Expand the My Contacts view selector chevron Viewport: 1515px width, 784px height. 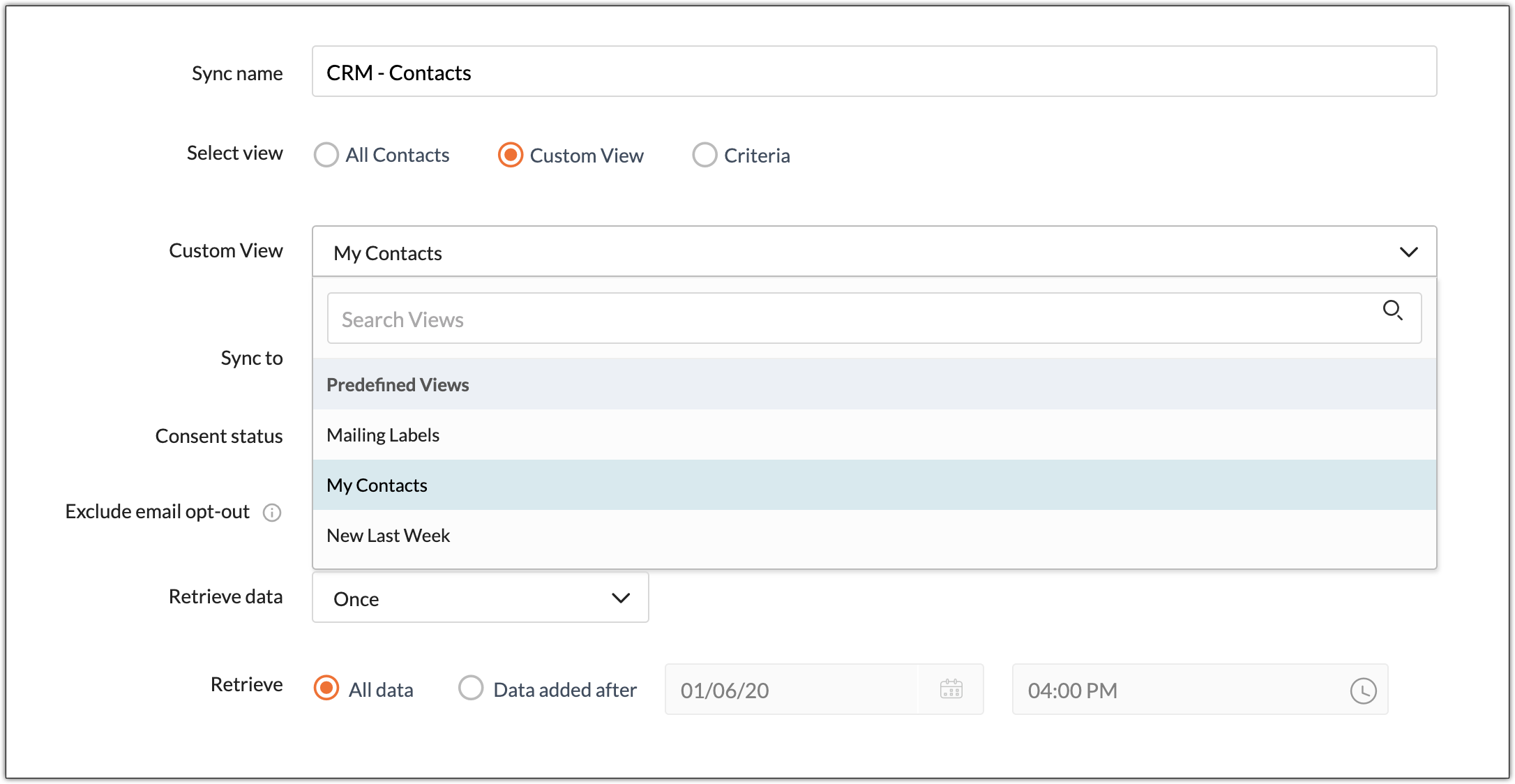pos(1409,252)
